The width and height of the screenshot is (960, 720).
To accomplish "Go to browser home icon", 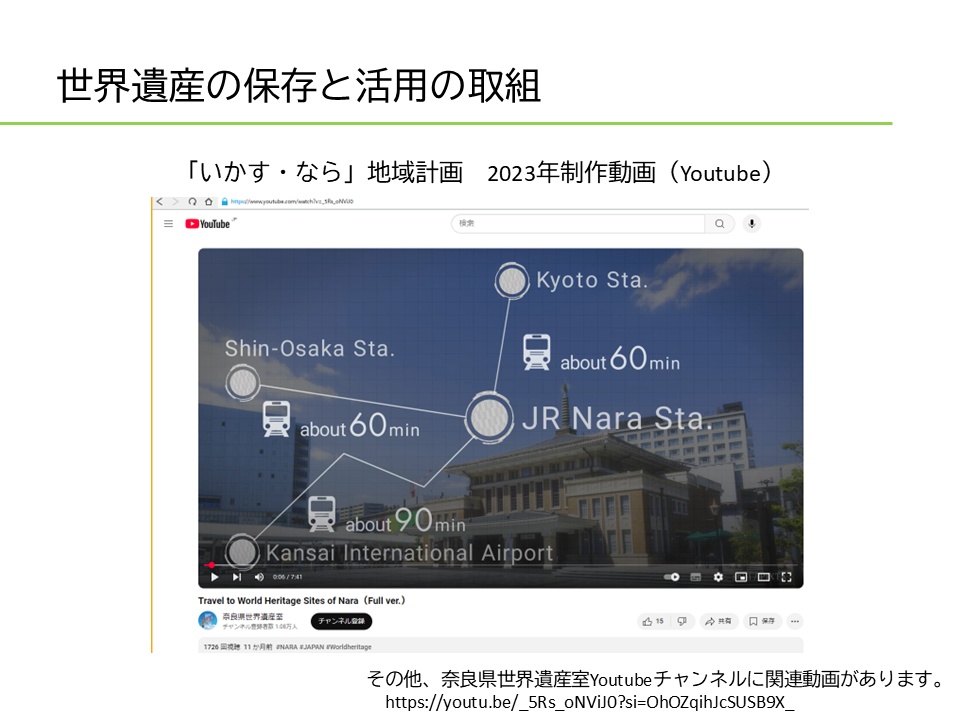I will [x=209, y=201].
